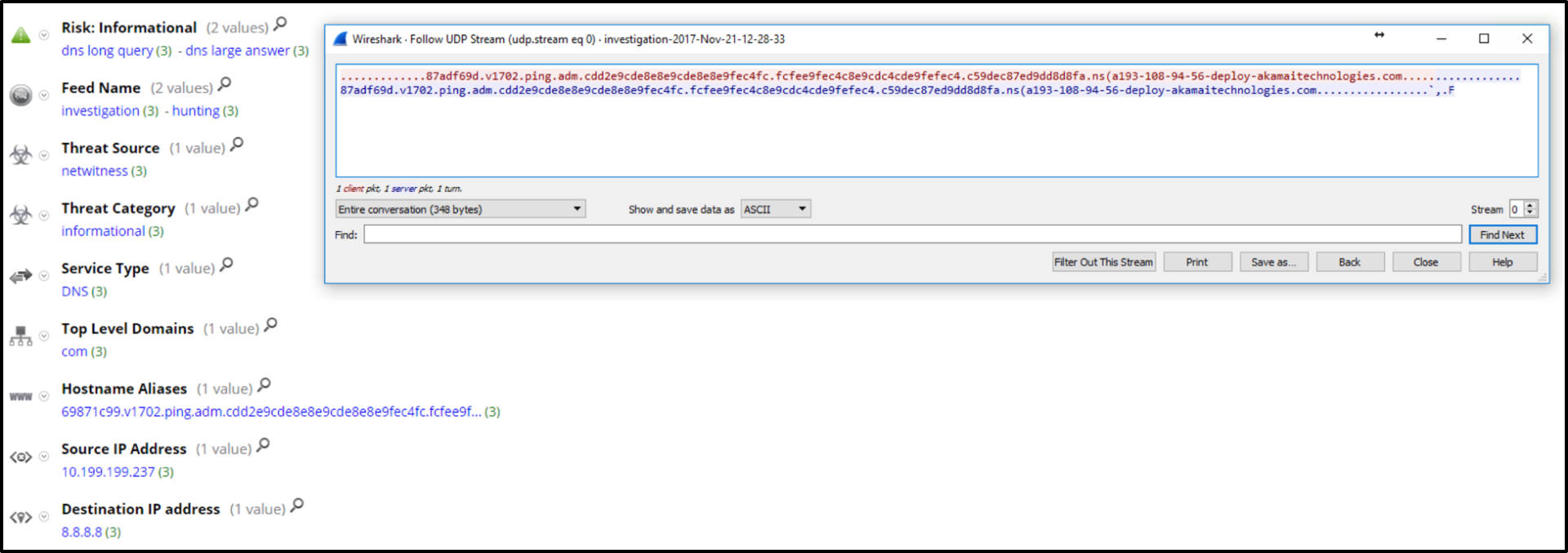Click the Destination IP address icon
The image size is (1568, 553).
click(20, 517)
